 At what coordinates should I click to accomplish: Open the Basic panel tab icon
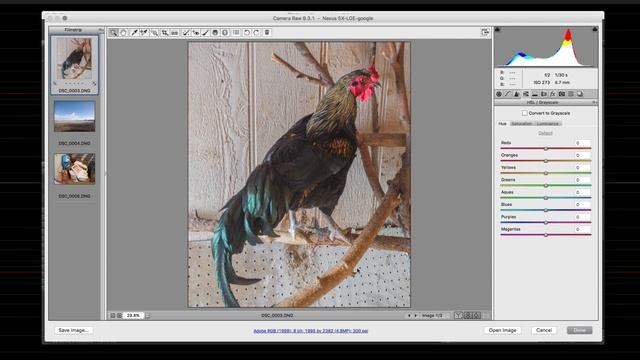tap(499, 94)
